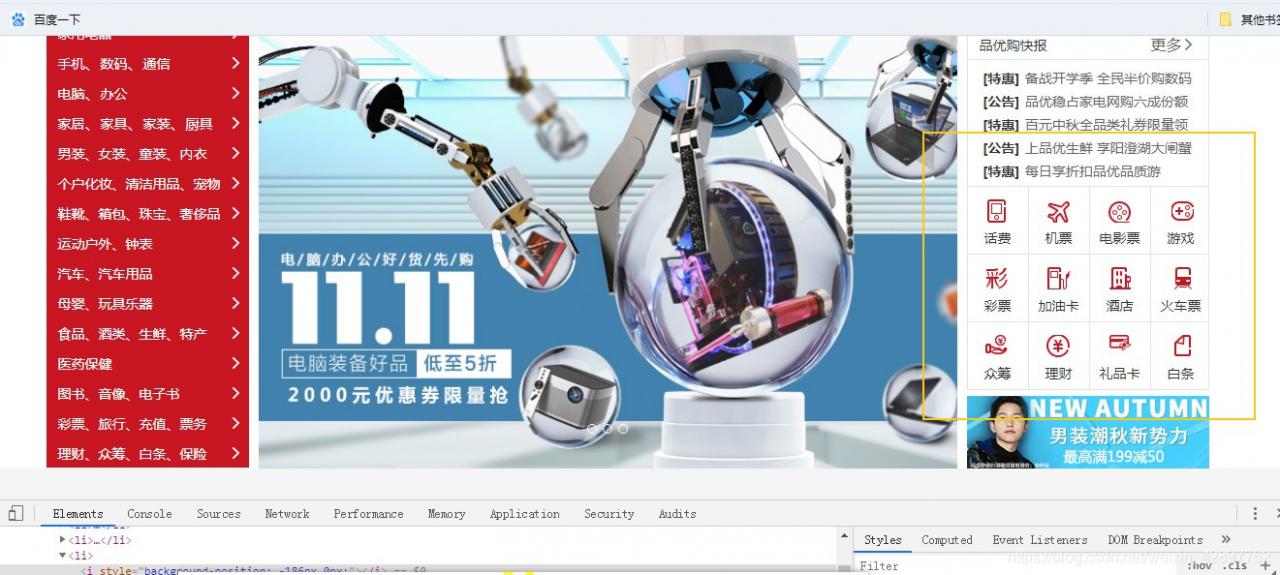1280x575 pixels.
Task: Click the NEW AUTUMN 男装 banner ad
Action: [x=1088, y=432]
